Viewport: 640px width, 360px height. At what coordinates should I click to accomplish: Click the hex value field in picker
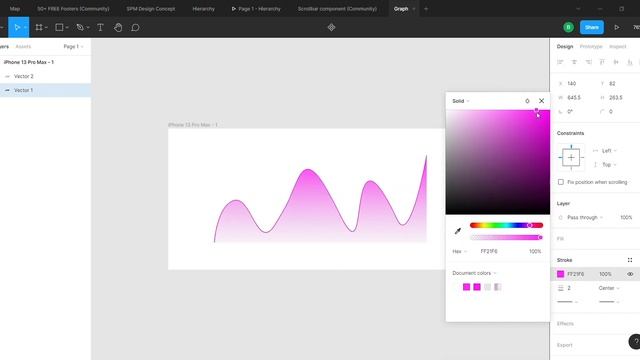tap(489, 251)
